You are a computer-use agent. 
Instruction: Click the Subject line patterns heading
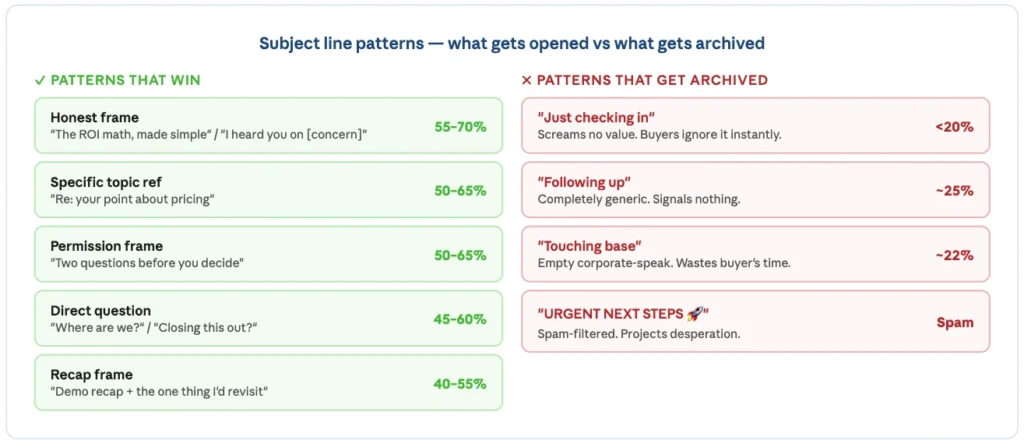(x=512, y=44)
